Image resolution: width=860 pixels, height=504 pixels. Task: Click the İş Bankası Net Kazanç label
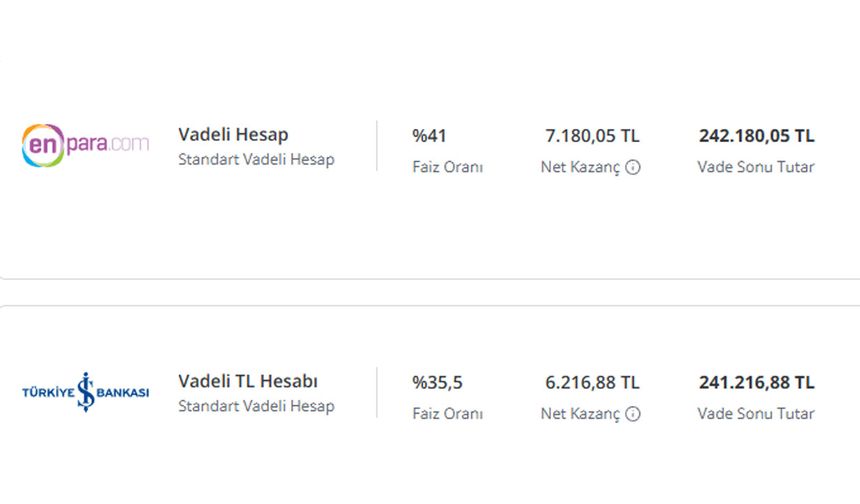(x=580, y=414)
